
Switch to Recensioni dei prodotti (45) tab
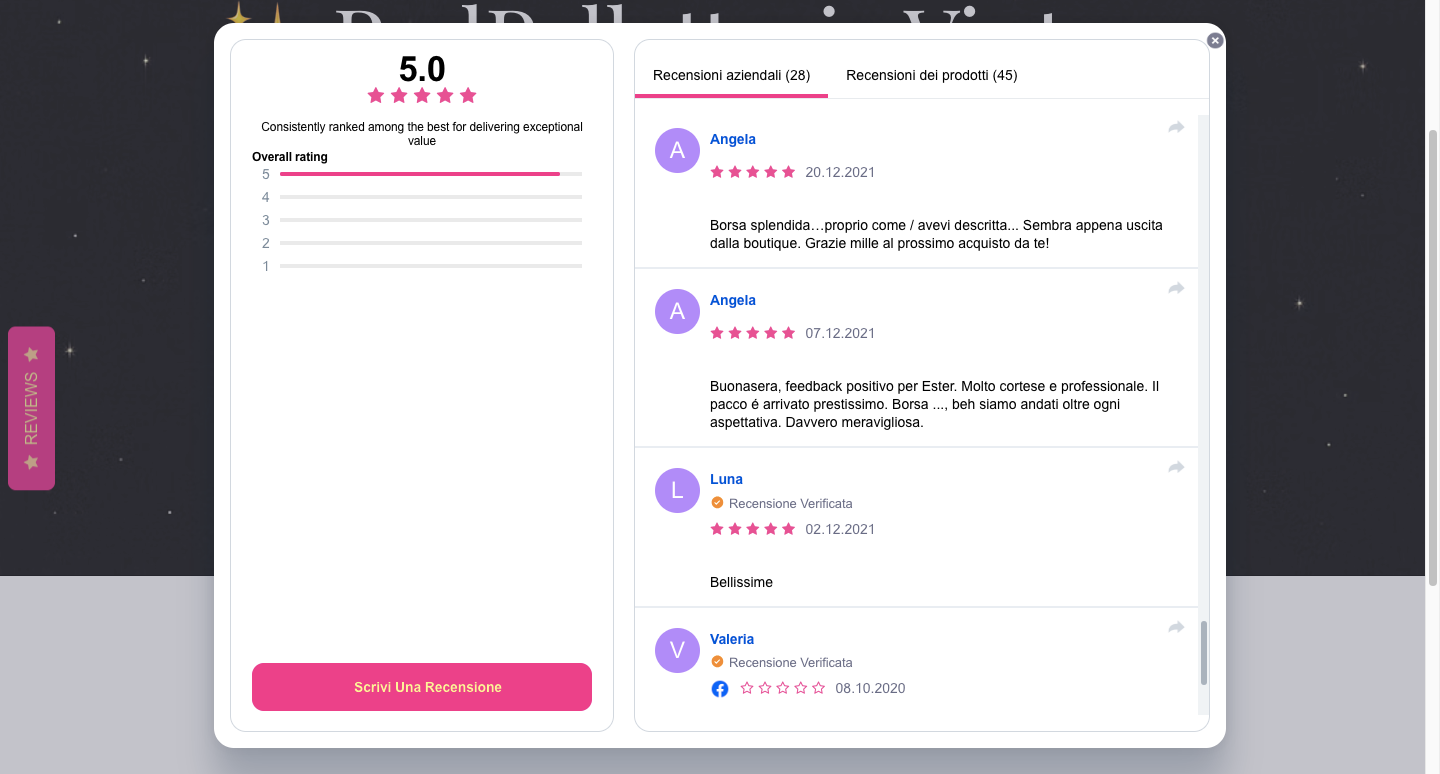931,75
